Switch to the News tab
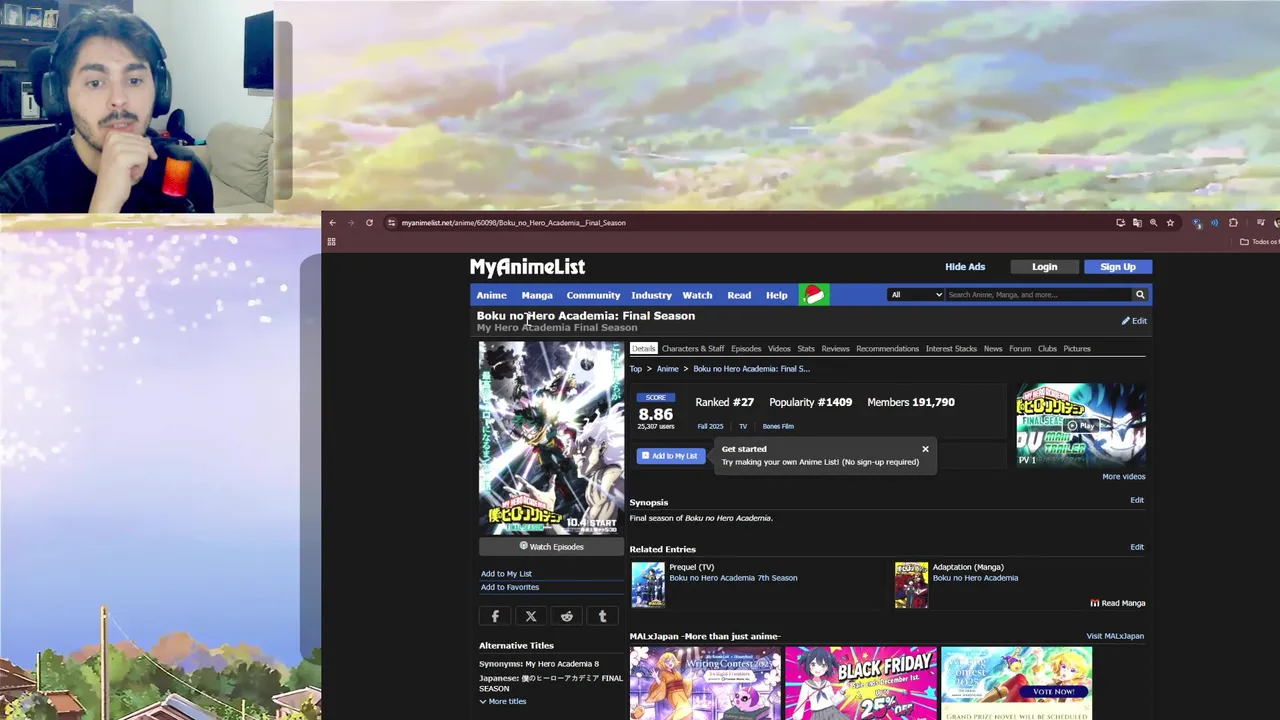The height and width of the screenshot is (720, 1280). pyautogui.click(x=993, y=349)
